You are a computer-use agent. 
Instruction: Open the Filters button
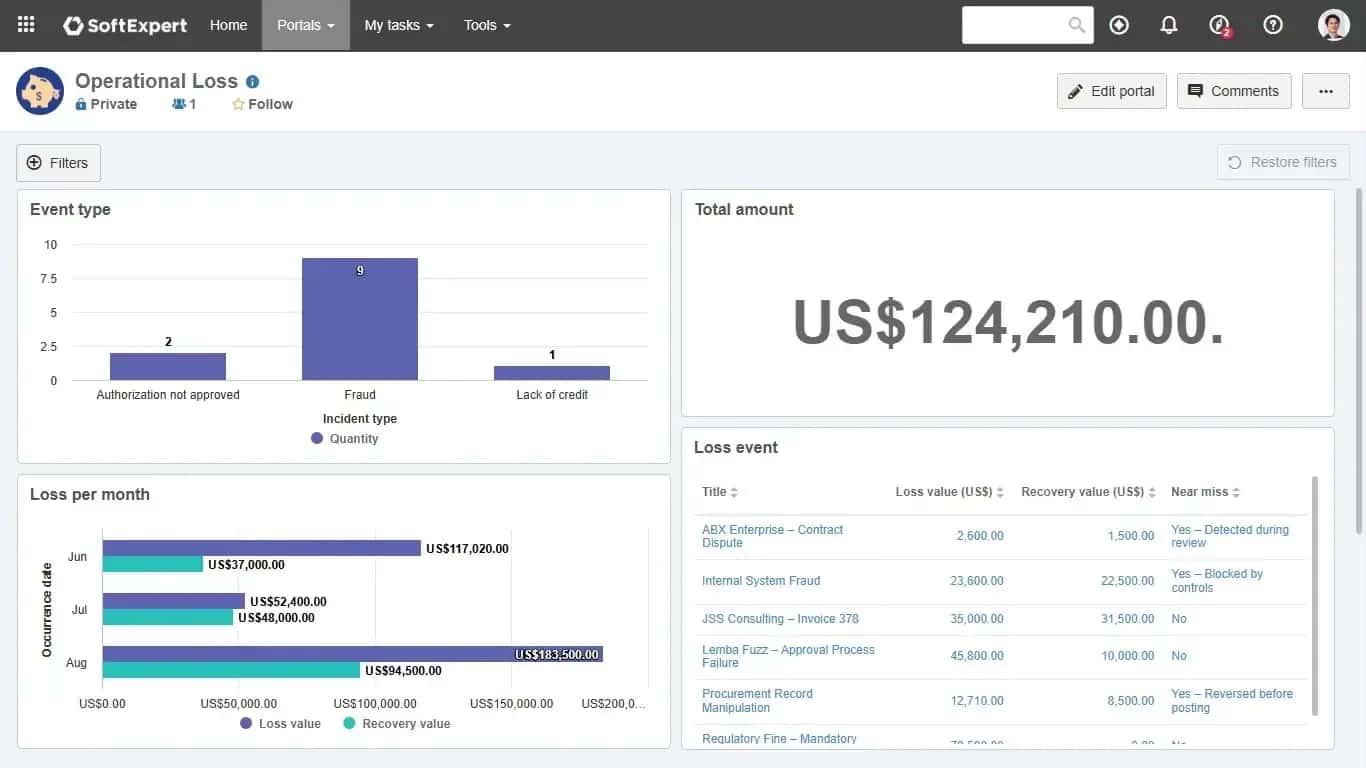click(x=58, y=163)
